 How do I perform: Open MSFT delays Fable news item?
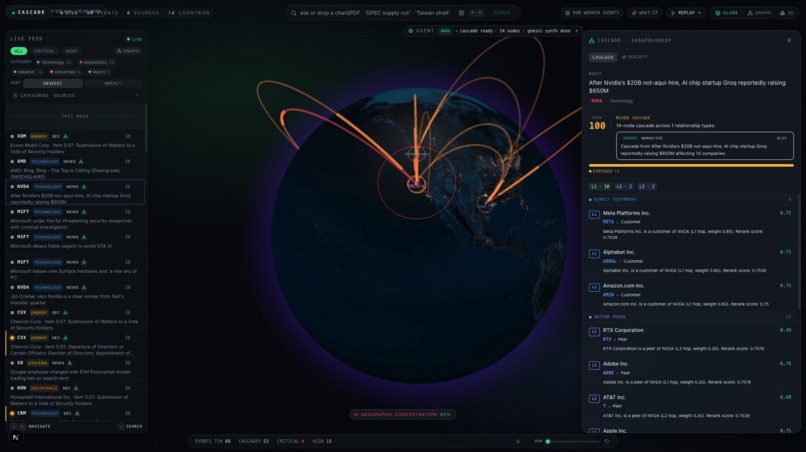click(75, 242)
